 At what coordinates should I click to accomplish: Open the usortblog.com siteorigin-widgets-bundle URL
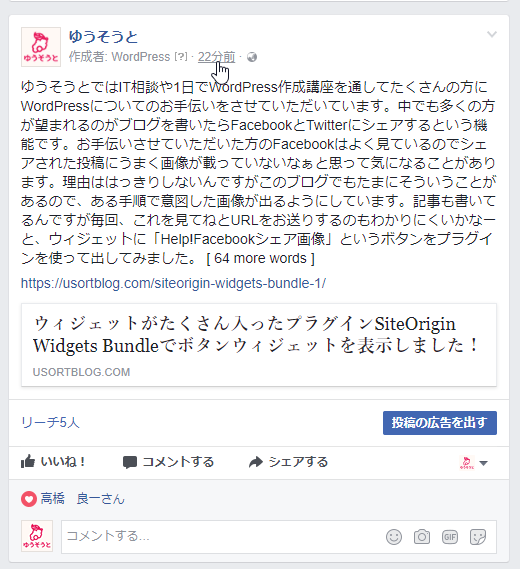173,283
